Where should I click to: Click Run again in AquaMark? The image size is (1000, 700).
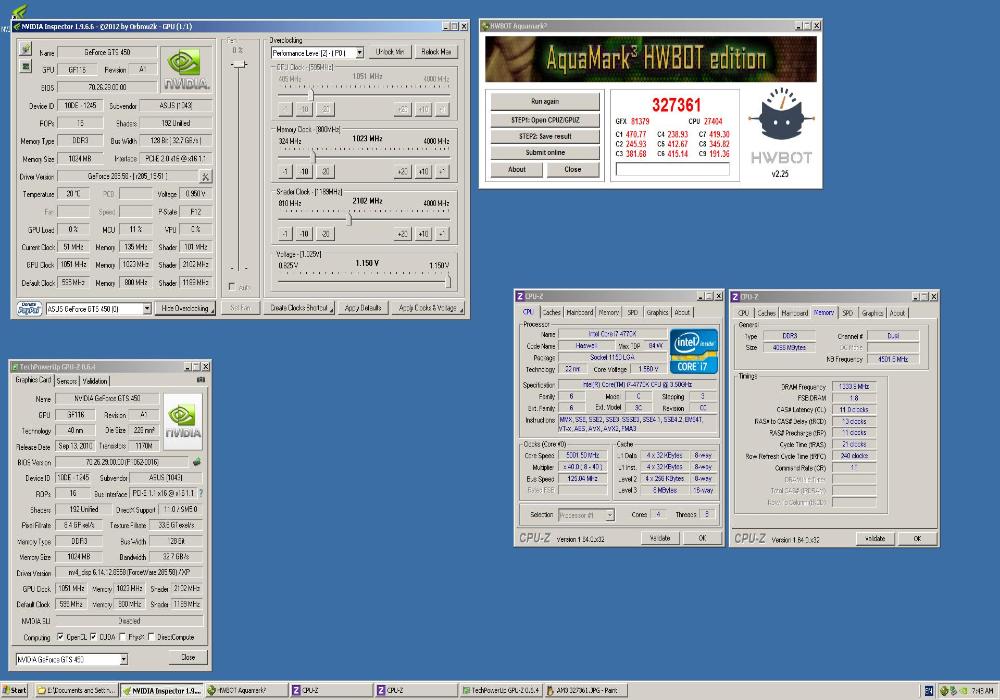tap(545, 101)
